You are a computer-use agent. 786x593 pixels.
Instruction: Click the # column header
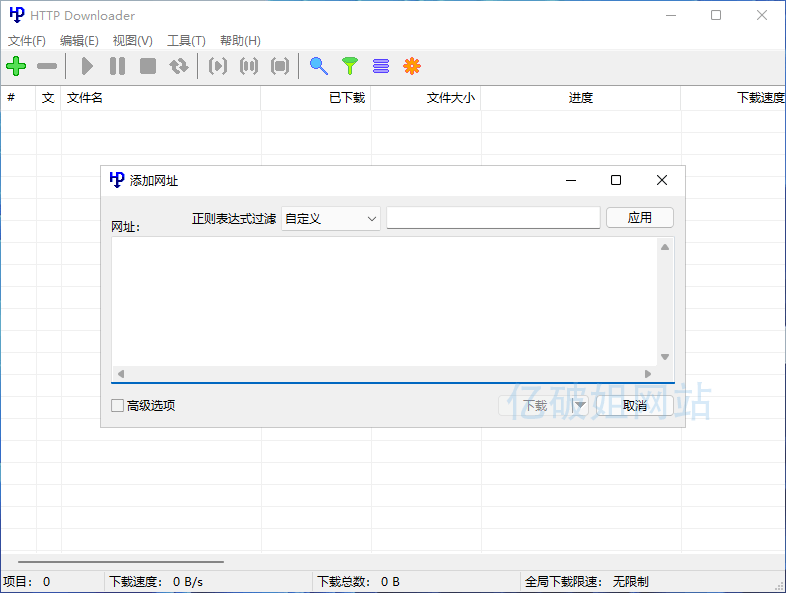pyautogui.click(x=18, y=98)
